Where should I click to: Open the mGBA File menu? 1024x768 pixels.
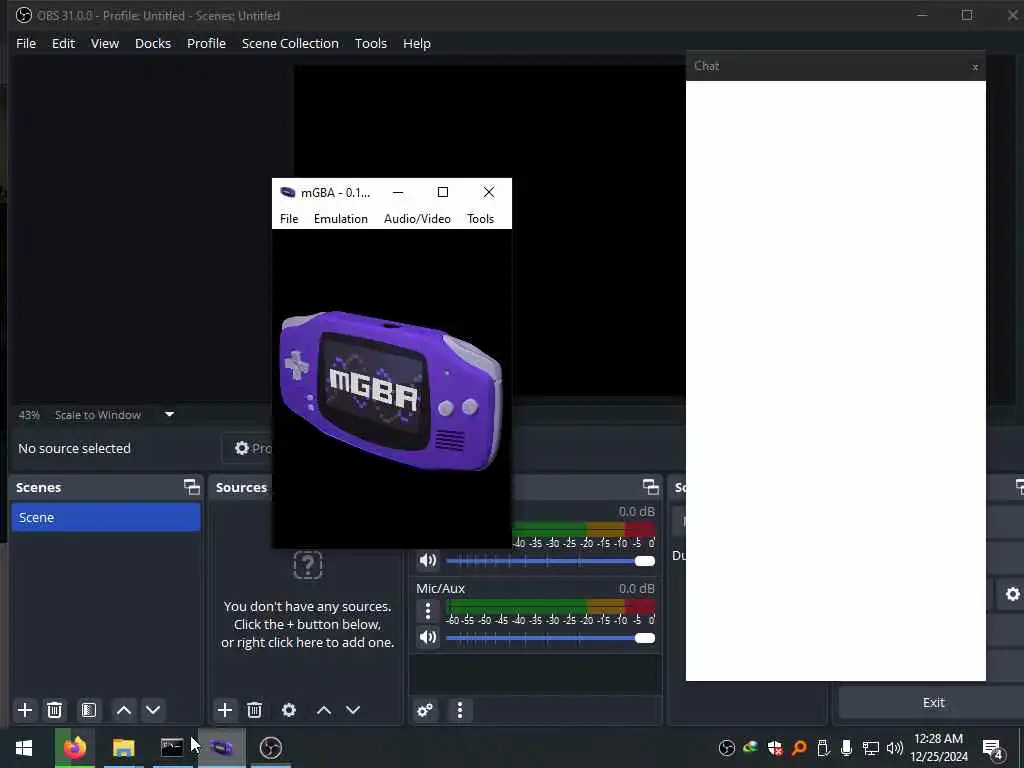coord(289,219)
